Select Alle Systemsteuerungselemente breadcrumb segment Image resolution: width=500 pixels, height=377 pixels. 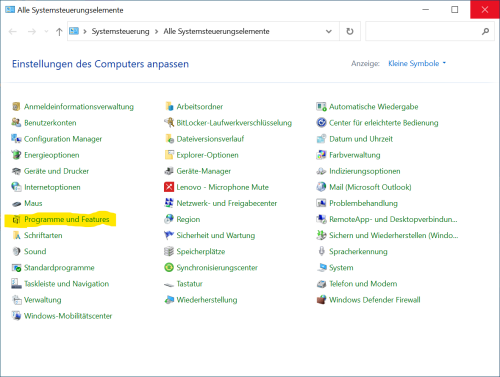(x=216, y=31)
